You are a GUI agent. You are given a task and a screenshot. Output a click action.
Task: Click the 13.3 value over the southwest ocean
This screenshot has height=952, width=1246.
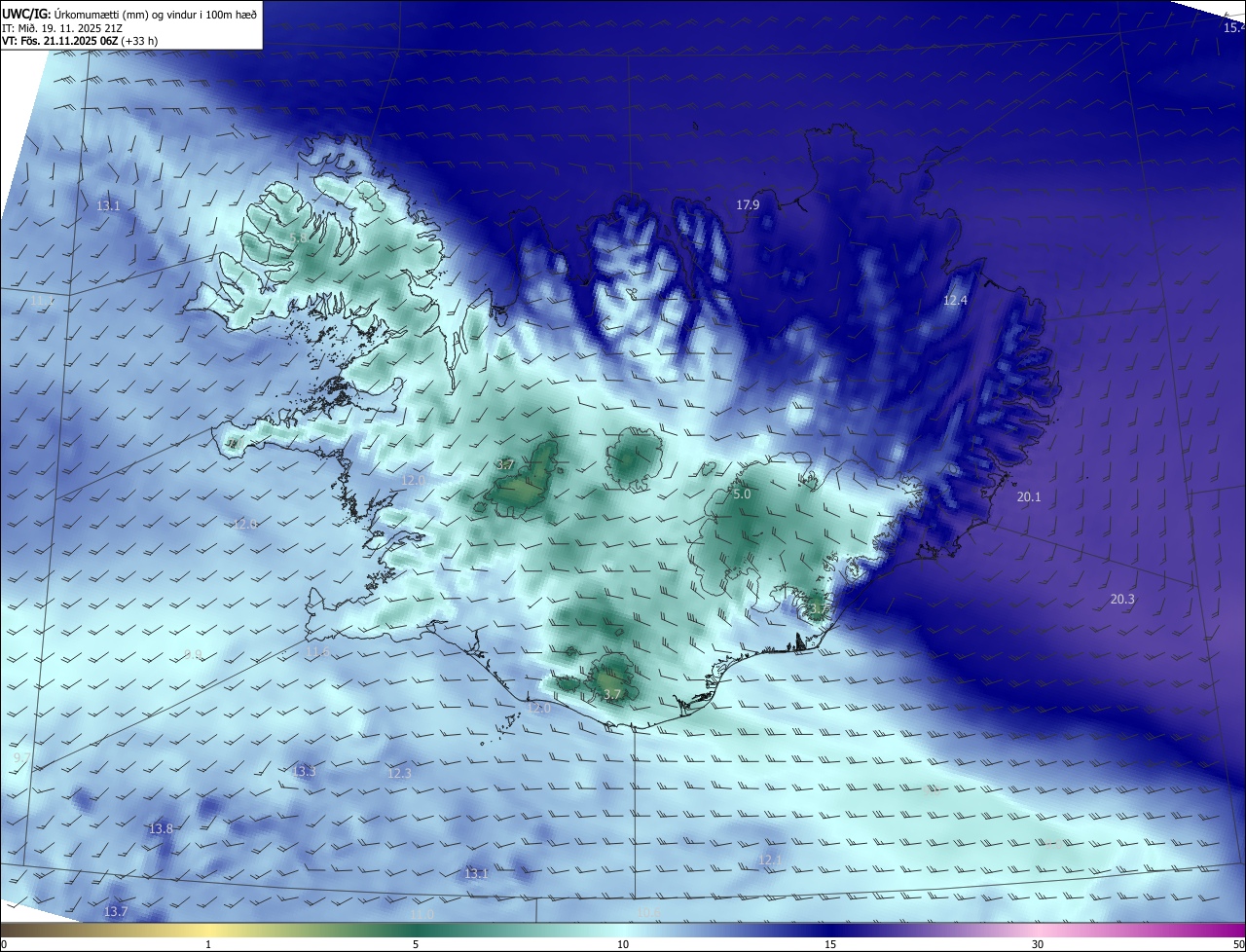(304, 771)
